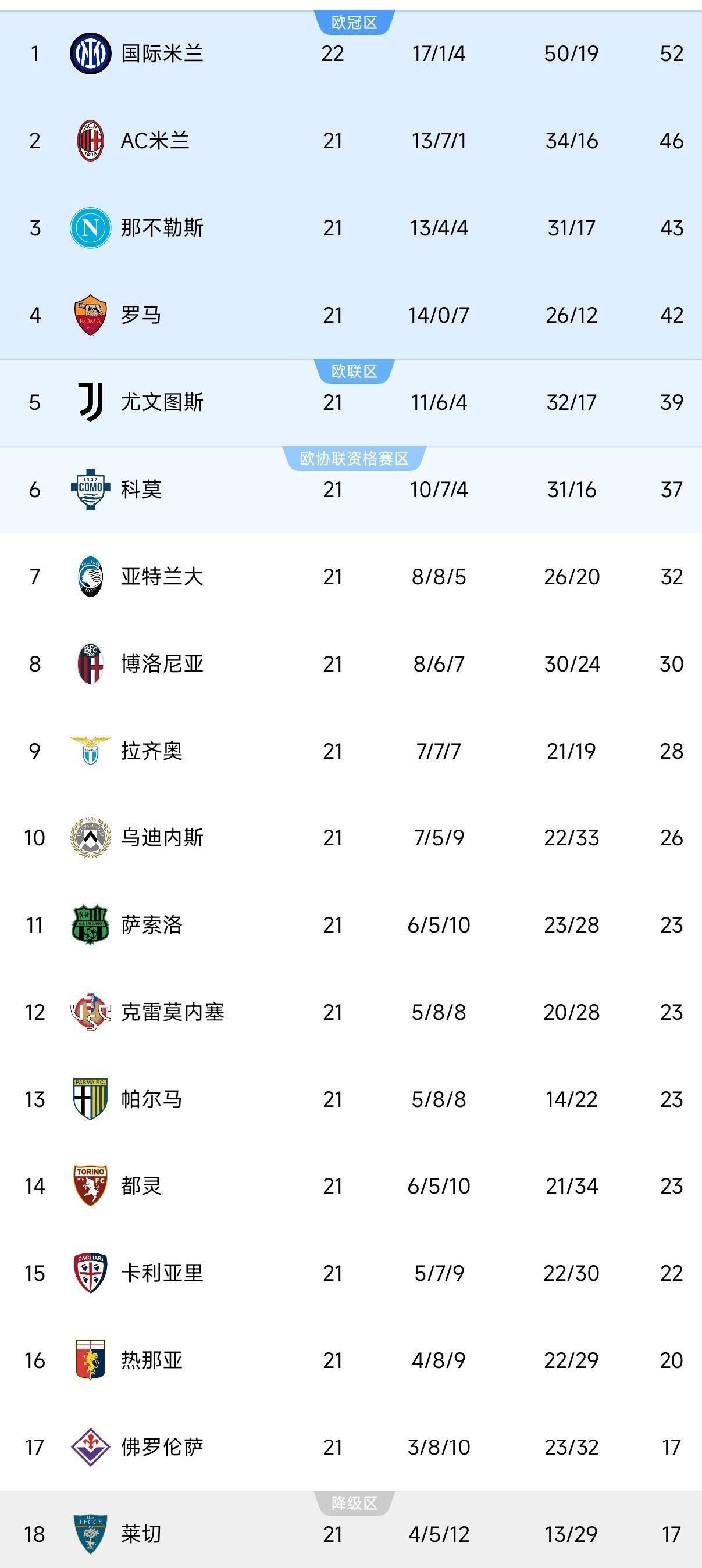The height and width of the screenshot is (1568, 702).
Task: Click the Juventus badge
Action: 90,402
